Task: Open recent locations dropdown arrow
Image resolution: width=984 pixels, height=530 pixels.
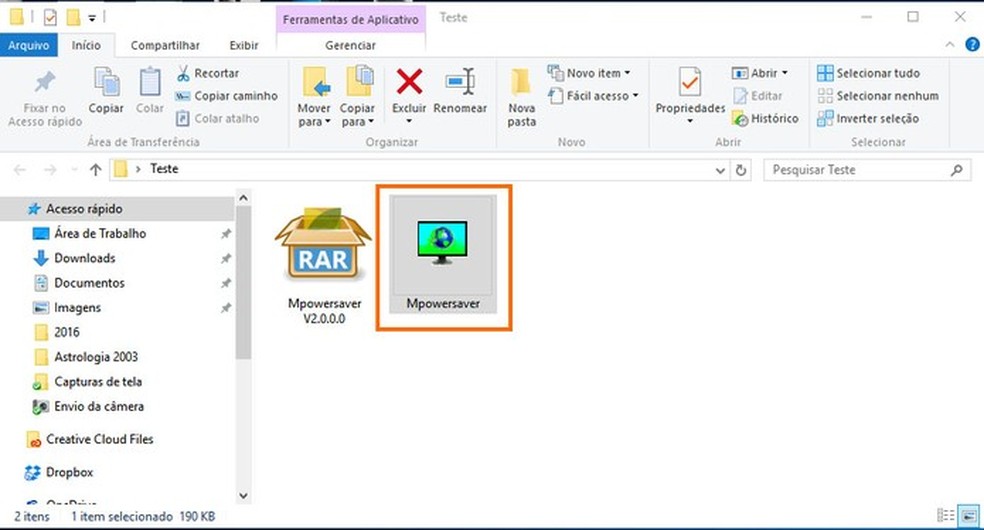Action: [x=74, y=170]
